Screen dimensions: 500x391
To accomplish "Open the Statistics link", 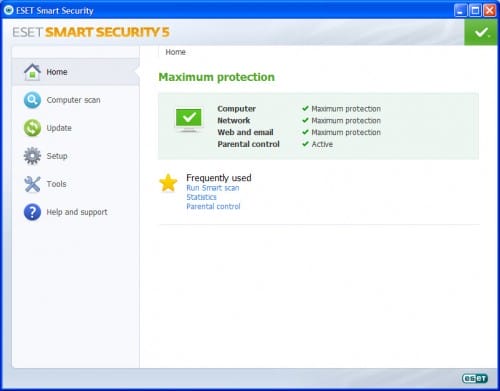I will [201, 197].
